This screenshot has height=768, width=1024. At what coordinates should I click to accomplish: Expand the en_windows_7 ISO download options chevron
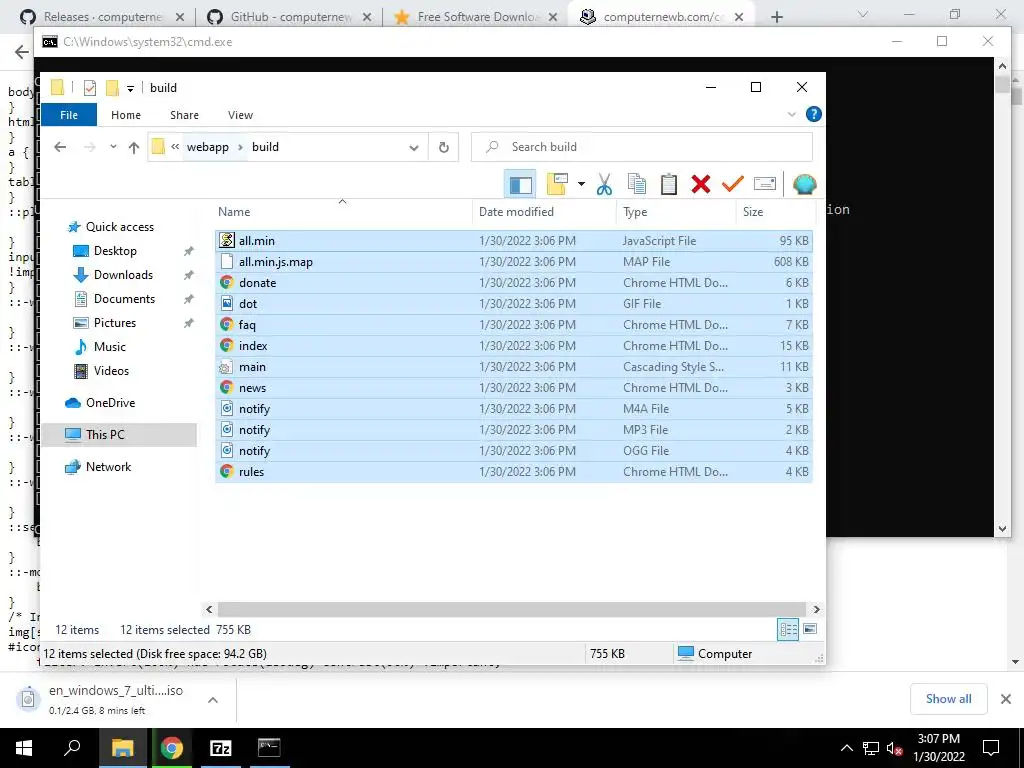[x=213, y=700]
